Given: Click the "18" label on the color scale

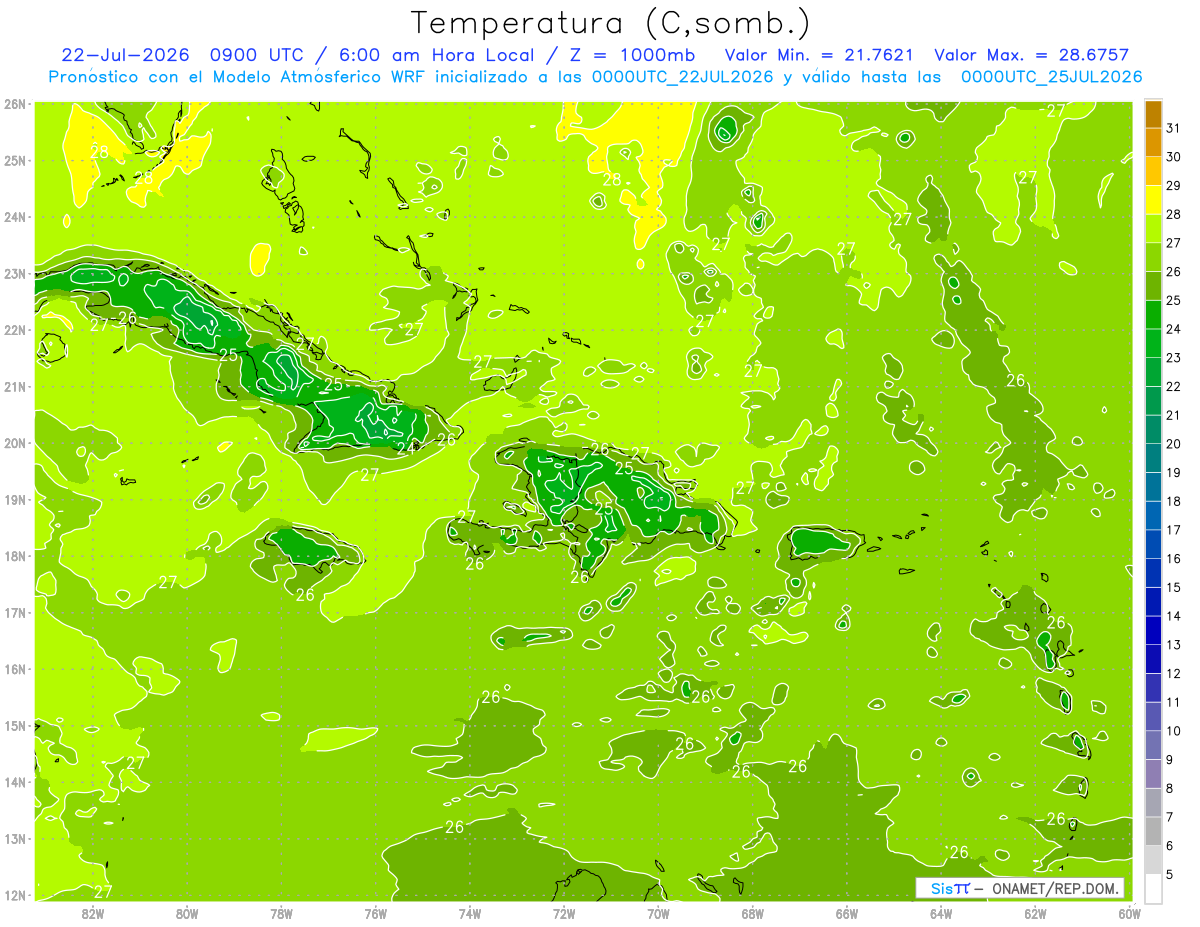Looking at the screenshot, I should 1174,501.
